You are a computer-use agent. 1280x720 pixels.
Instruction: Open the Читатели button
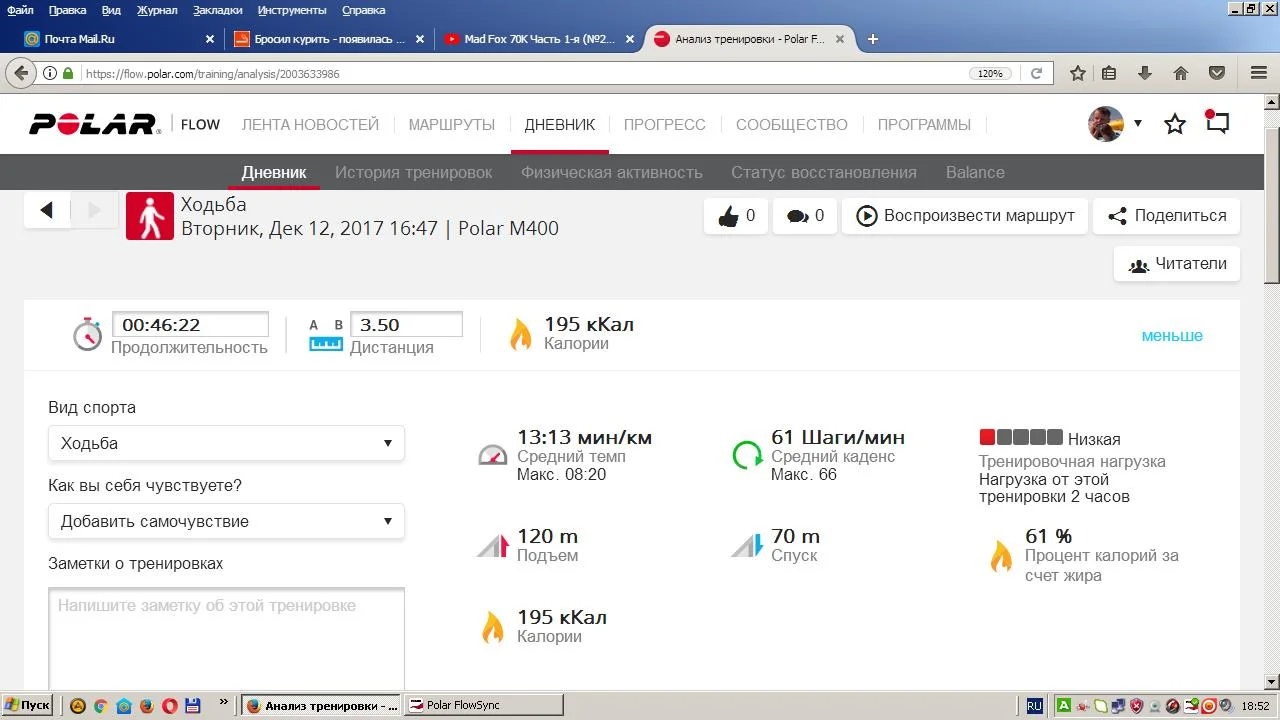tap(1177, 264)
